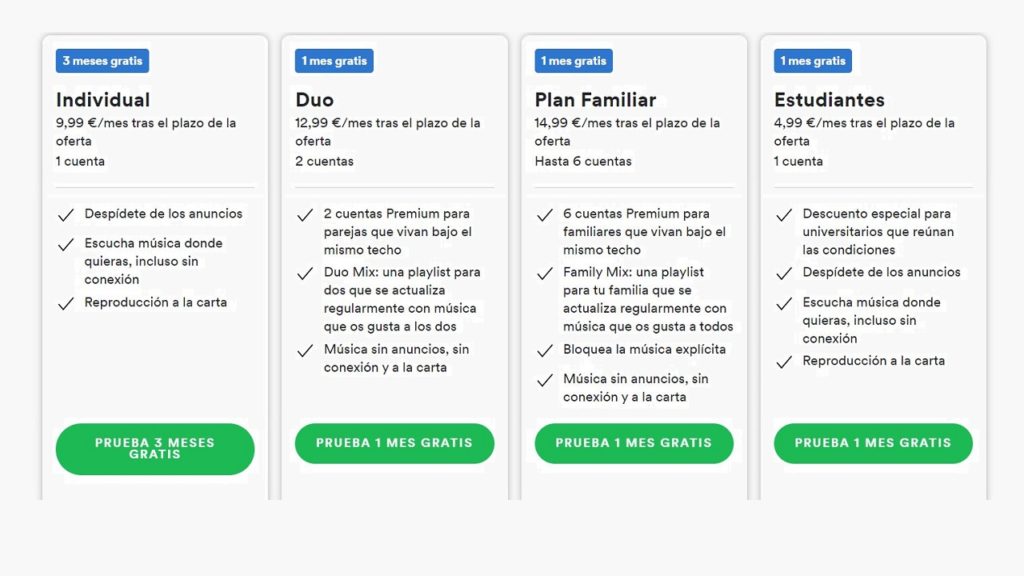Check "Música sin anuncios" item in Duo

click(x=306, y=350)
